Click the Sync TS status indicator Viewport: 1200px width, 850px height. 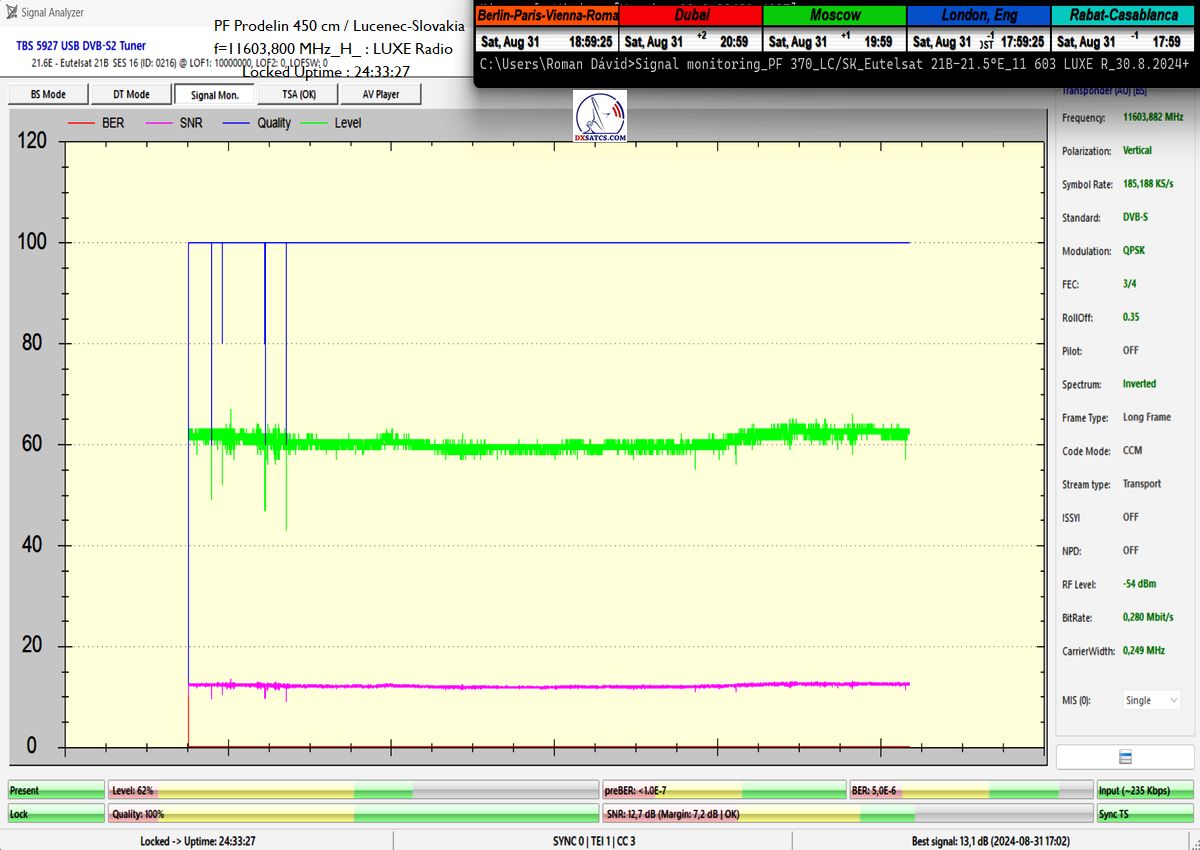[x=1144, y=814]
